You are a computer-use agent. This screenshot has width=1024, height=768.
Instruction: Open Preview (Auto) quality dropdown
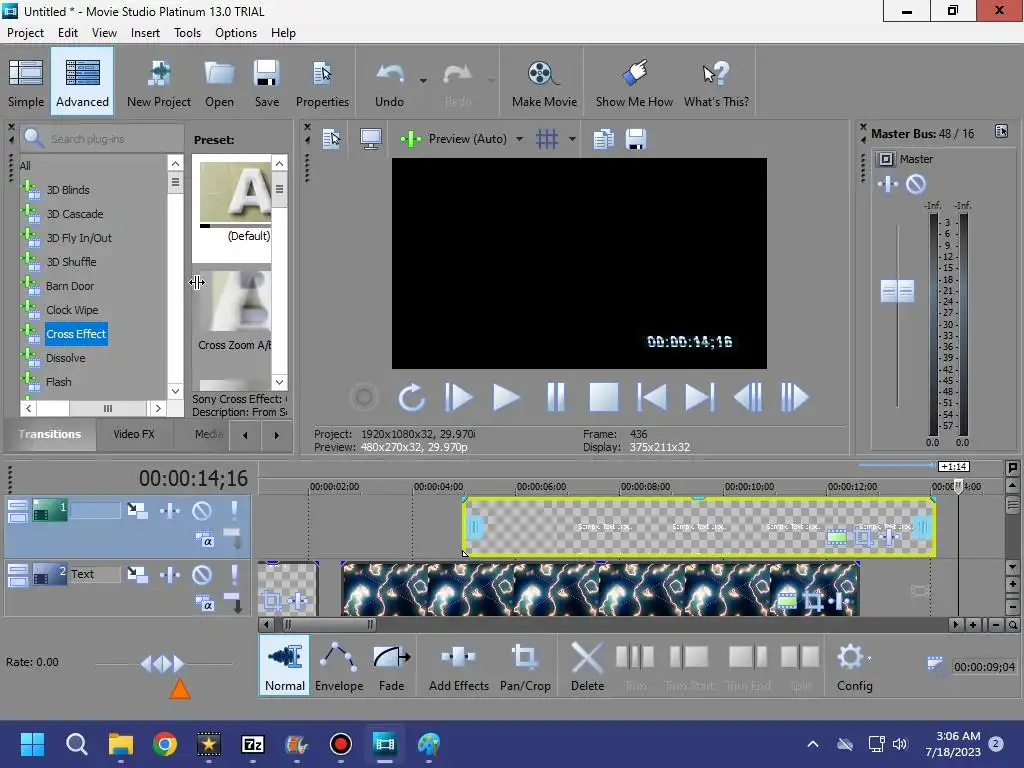(519, 138)
